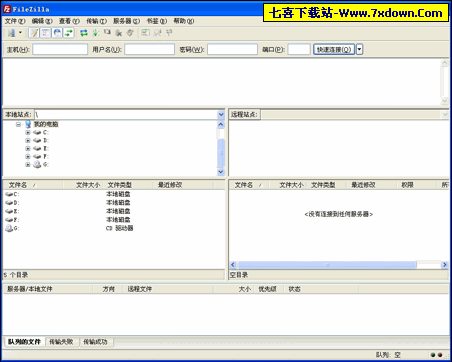Open the Site Manager dropdown arrow
The height and width of the screenshot is (362, 452).
pyautogui.click(x=20, y=33)
